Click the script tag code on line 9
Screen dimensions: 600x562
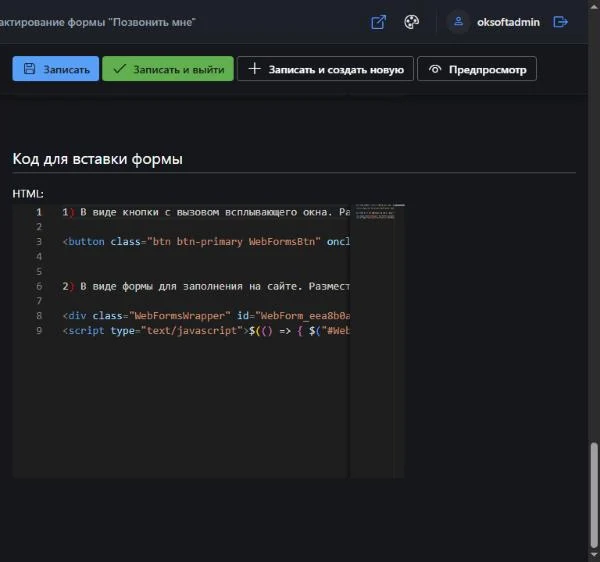pos(206,331)
